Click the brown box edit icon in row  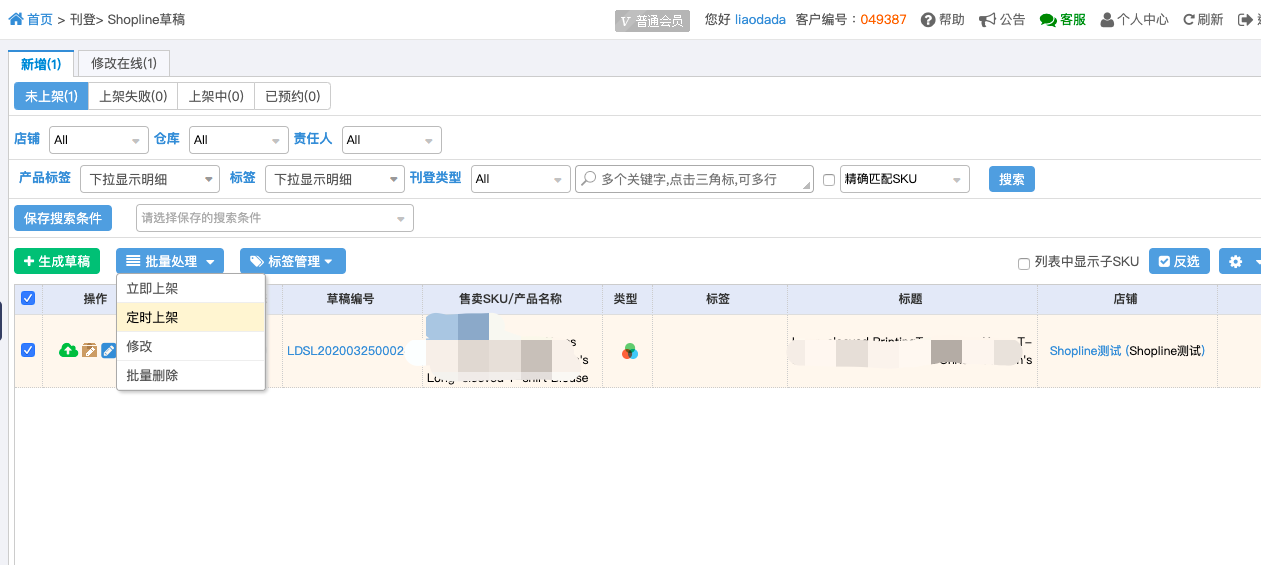pyautogui.click(x=89, y=350)
